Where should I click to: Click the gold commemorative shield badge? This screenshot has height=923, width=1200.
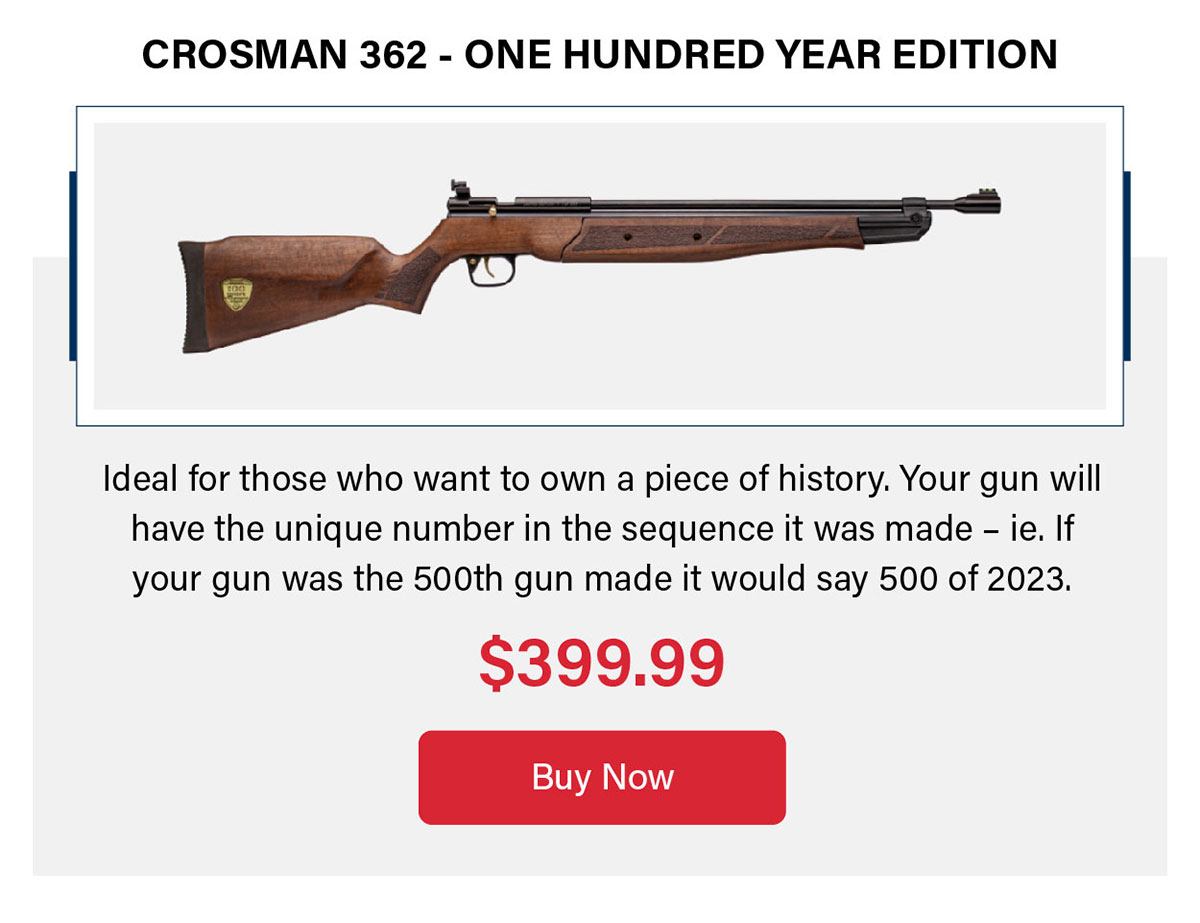pyautogui.click(x=237, y=293)
